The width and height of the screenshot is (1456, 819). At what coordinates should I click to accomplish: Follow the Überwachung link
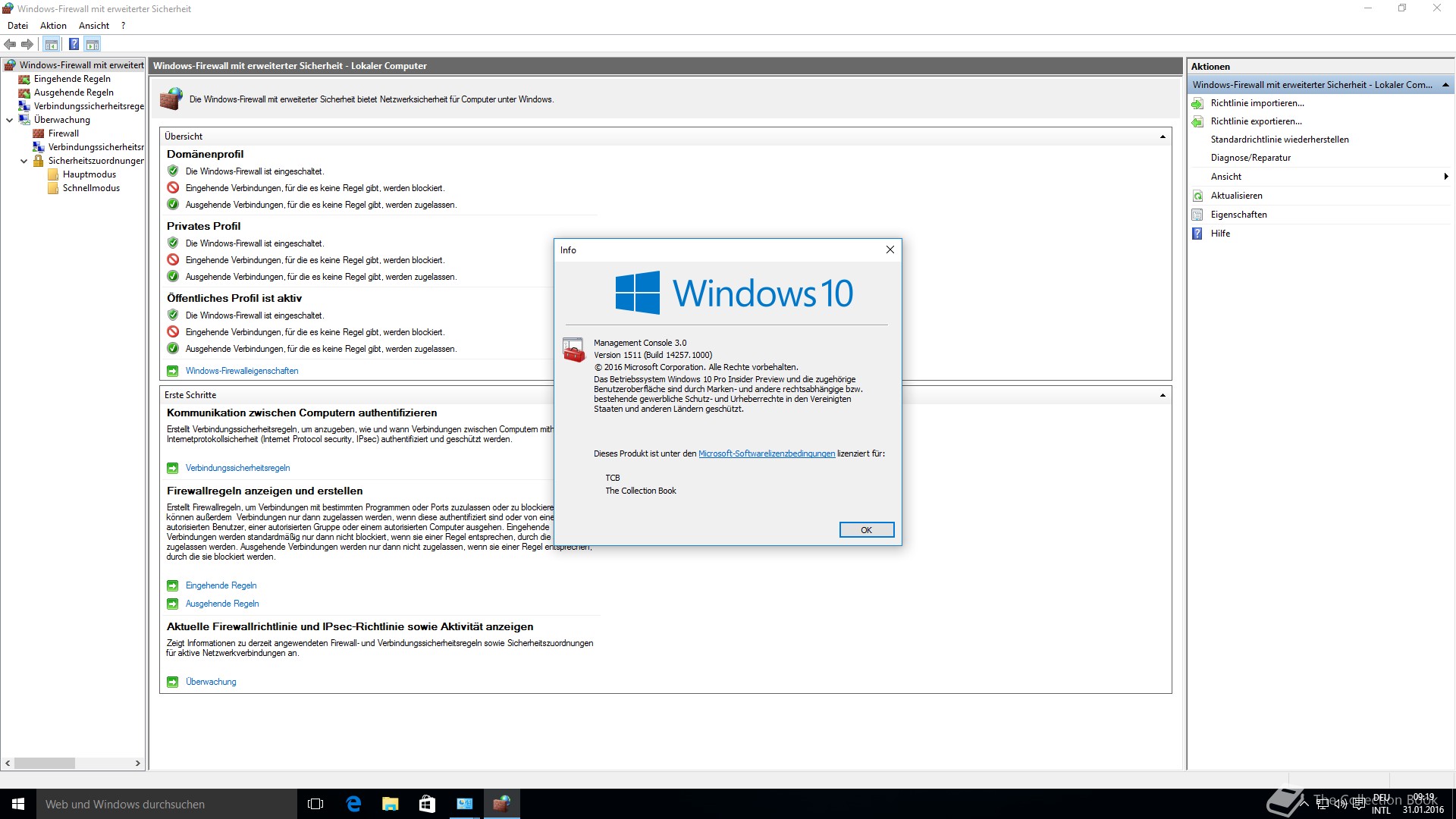click(211, 682)
